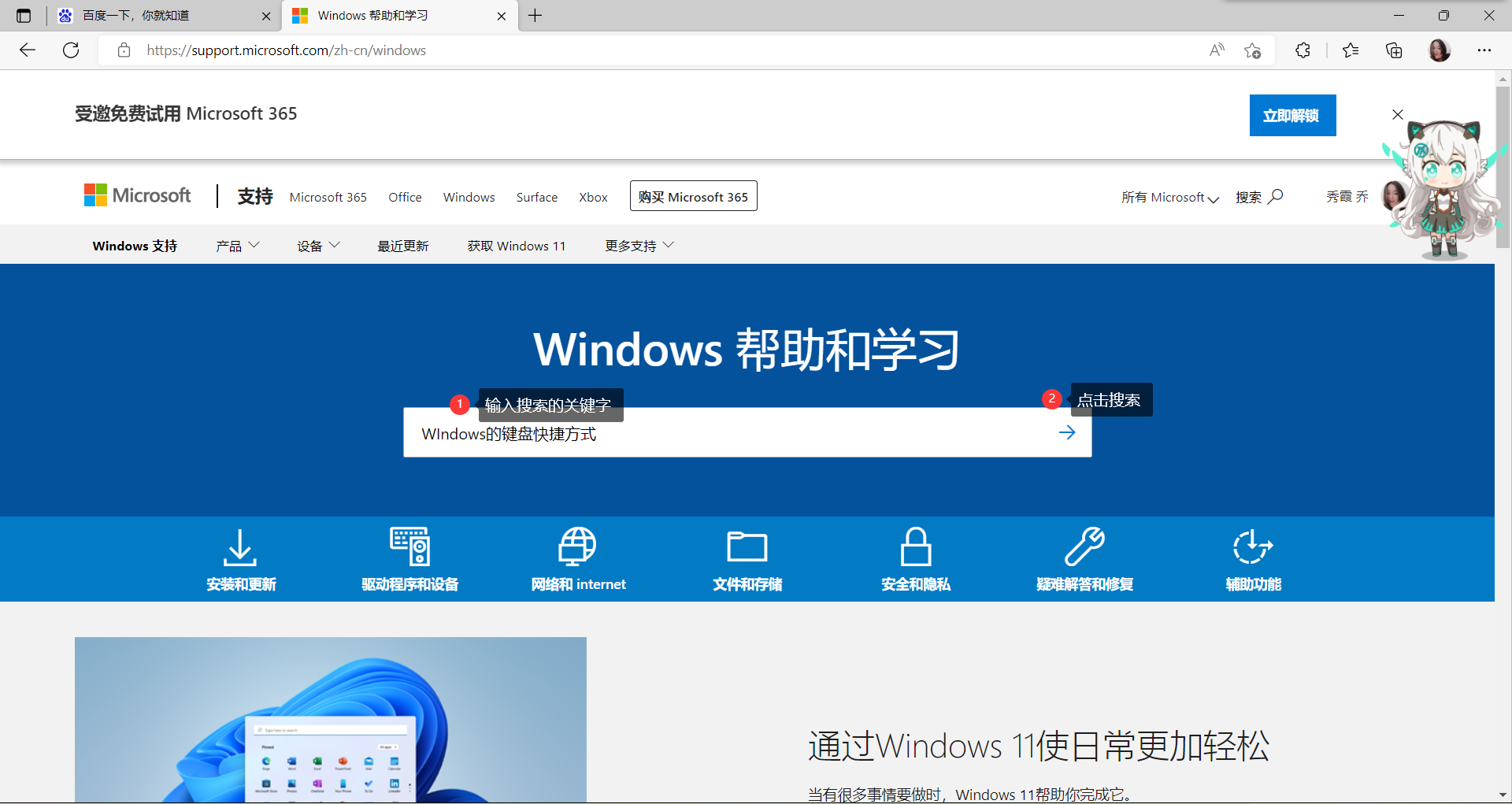1512x804 pixels.
Task: Click the 支持 link
Action: [x=255, y=196]
